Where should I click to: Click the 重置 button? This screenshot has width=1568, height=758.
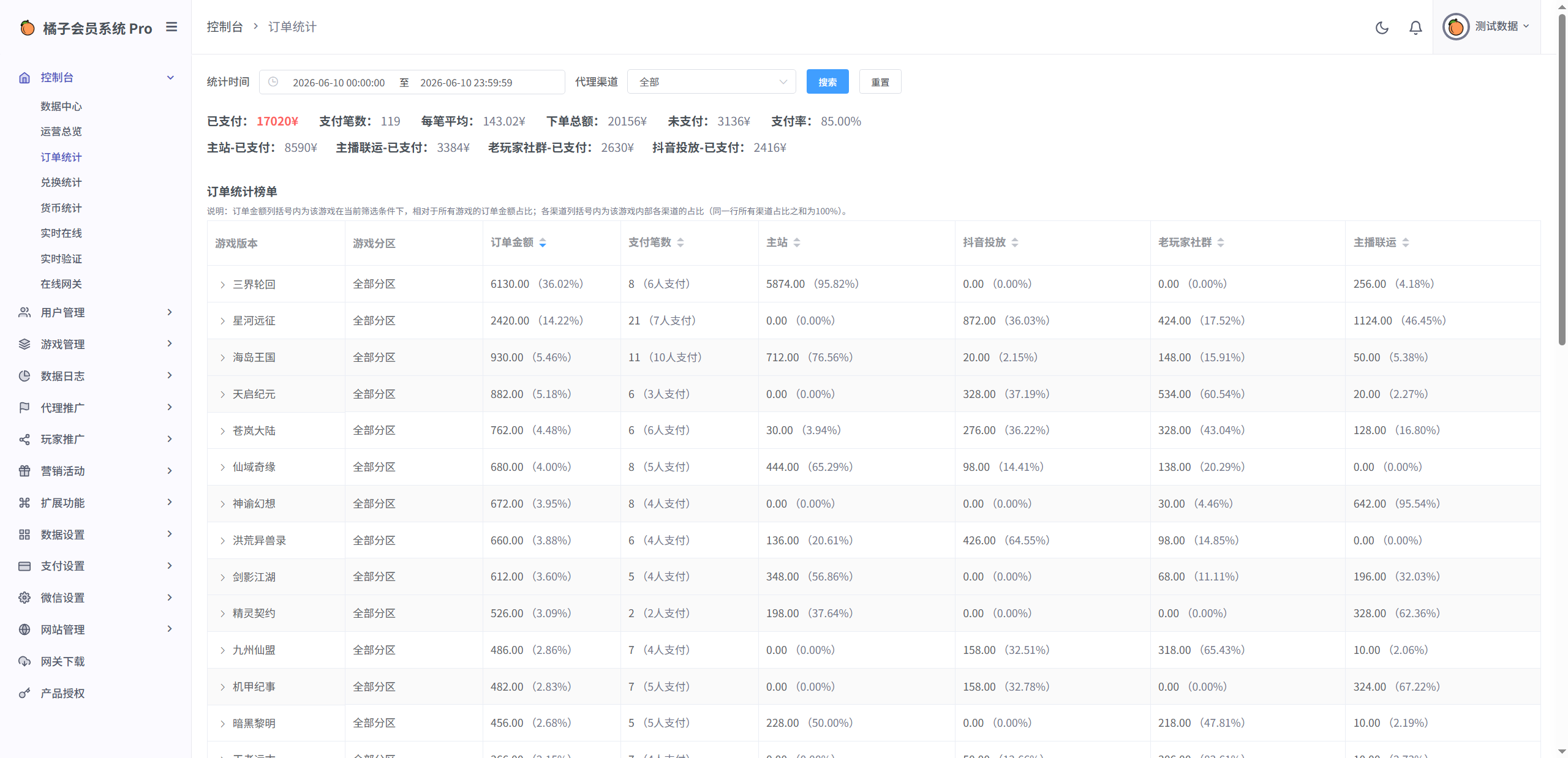coord(880,81)
